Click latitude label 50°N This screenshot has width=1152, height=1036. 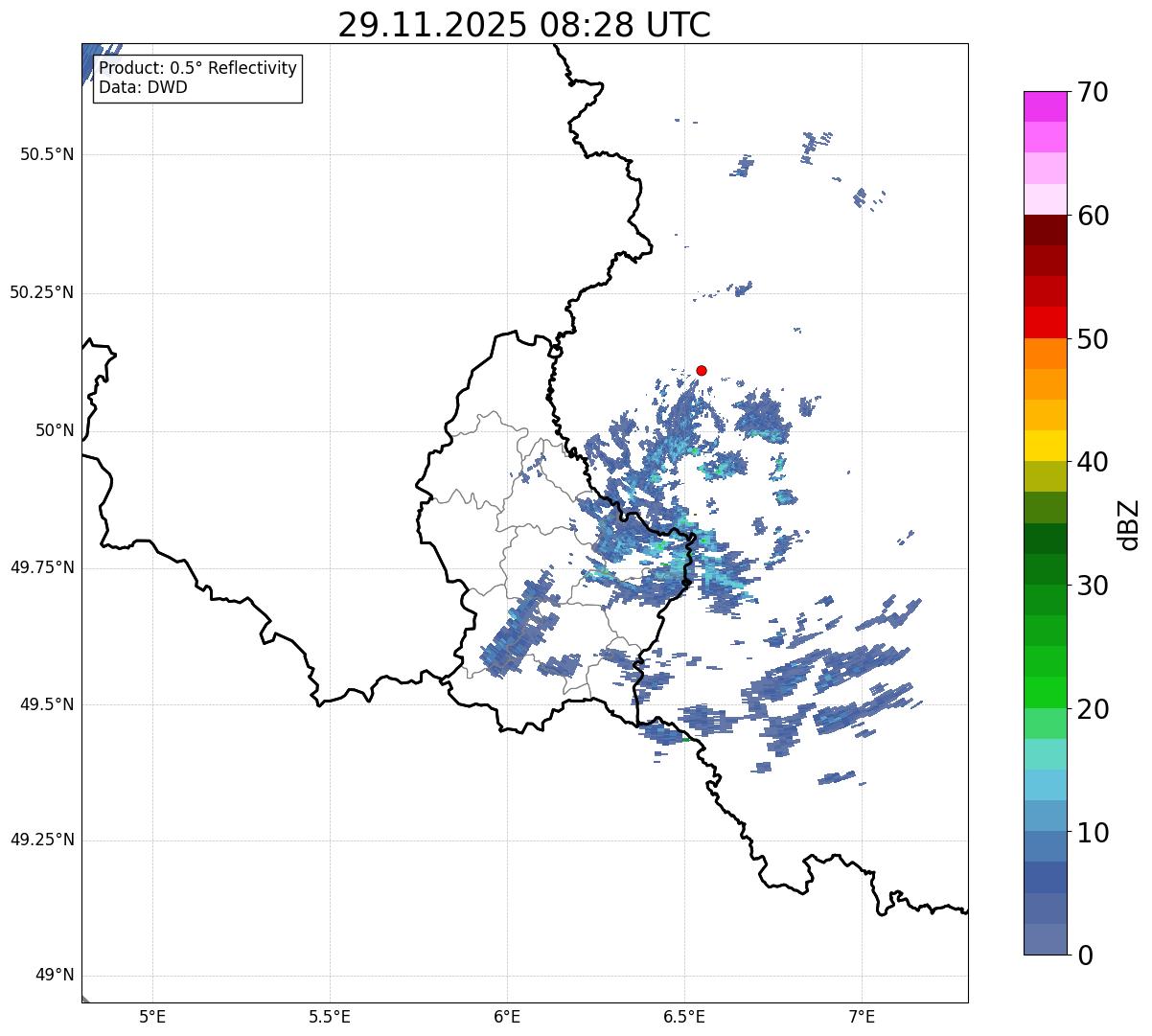point(55,430)
